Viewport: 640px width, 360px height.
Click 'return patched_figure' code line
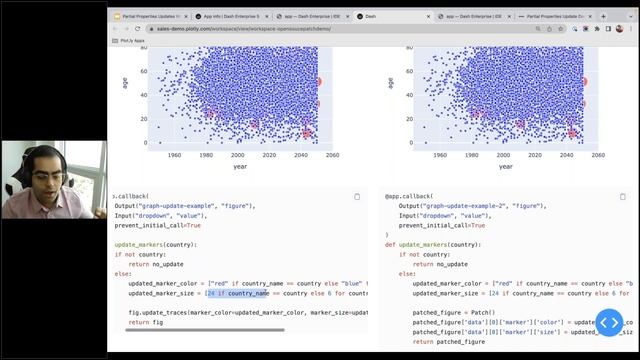click(449, 342)
